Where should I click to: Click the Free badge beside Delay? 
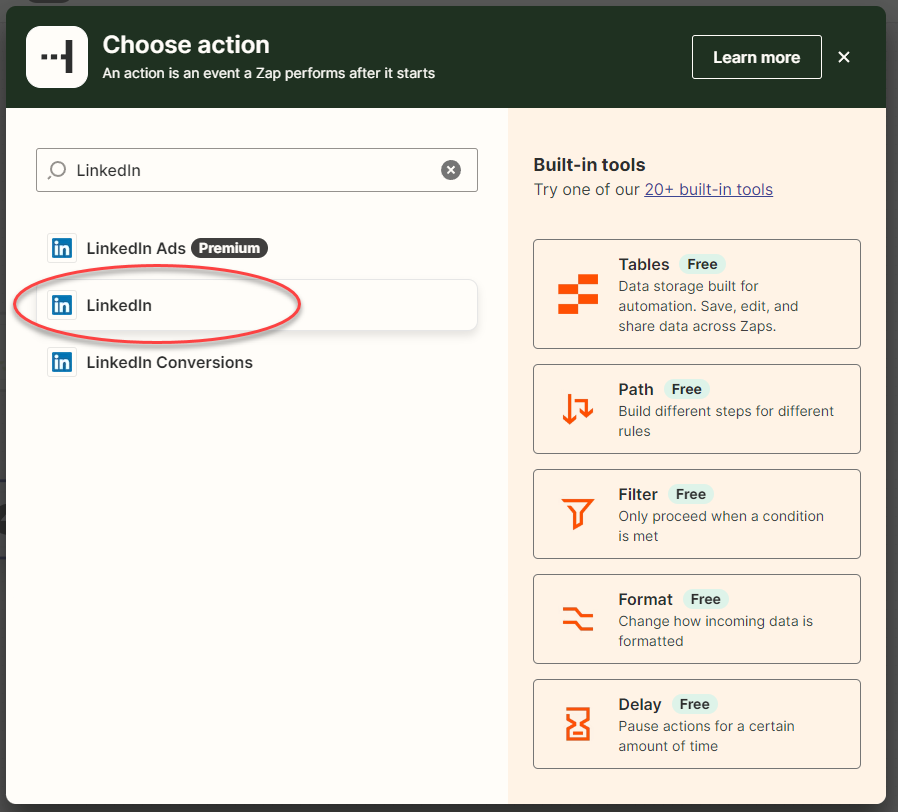click(x=695, y=704)
